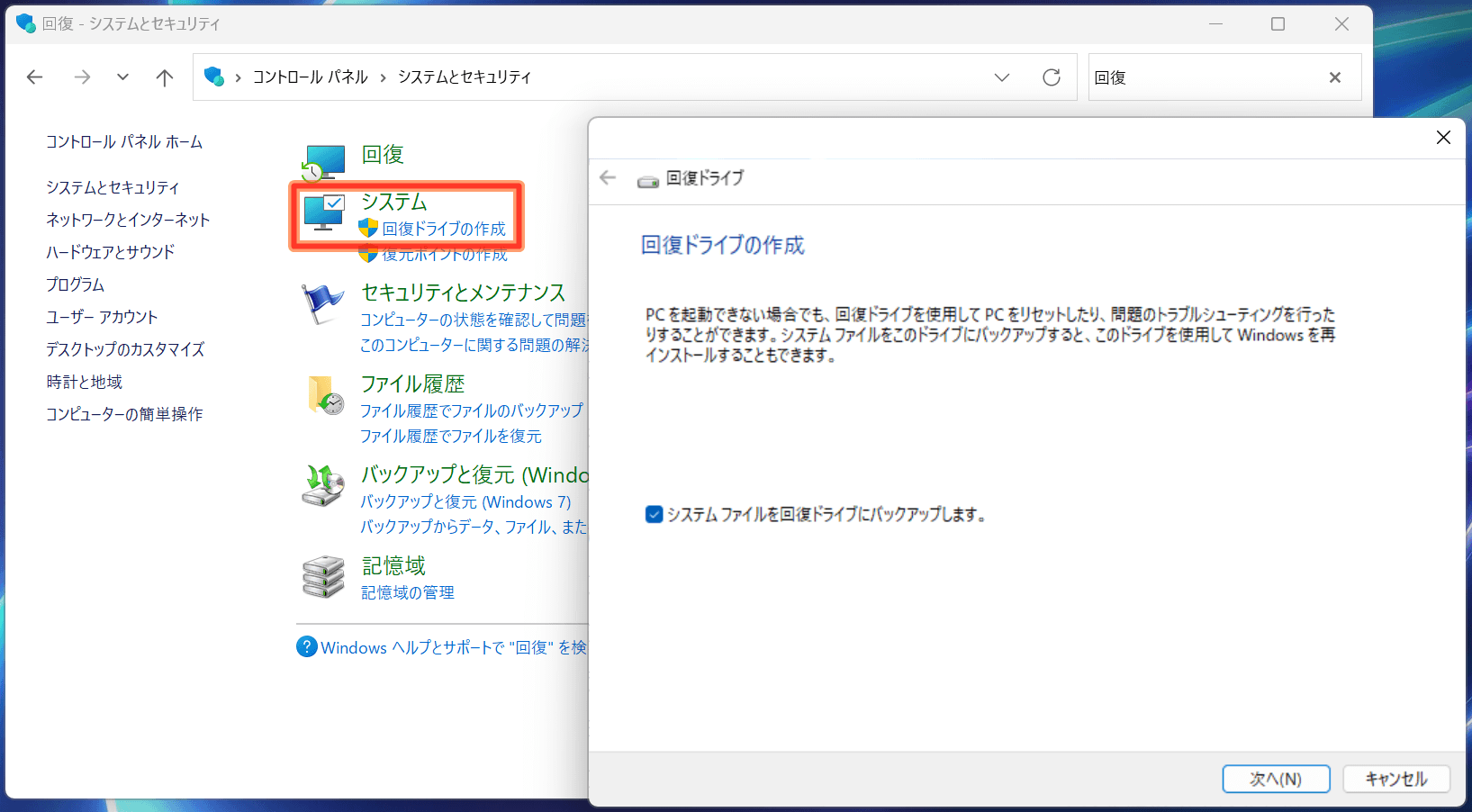Select コントロール パネル breadcrumb in address bar
The width and height of the screenshot is (1472, 812).
[x=310, y=77]
